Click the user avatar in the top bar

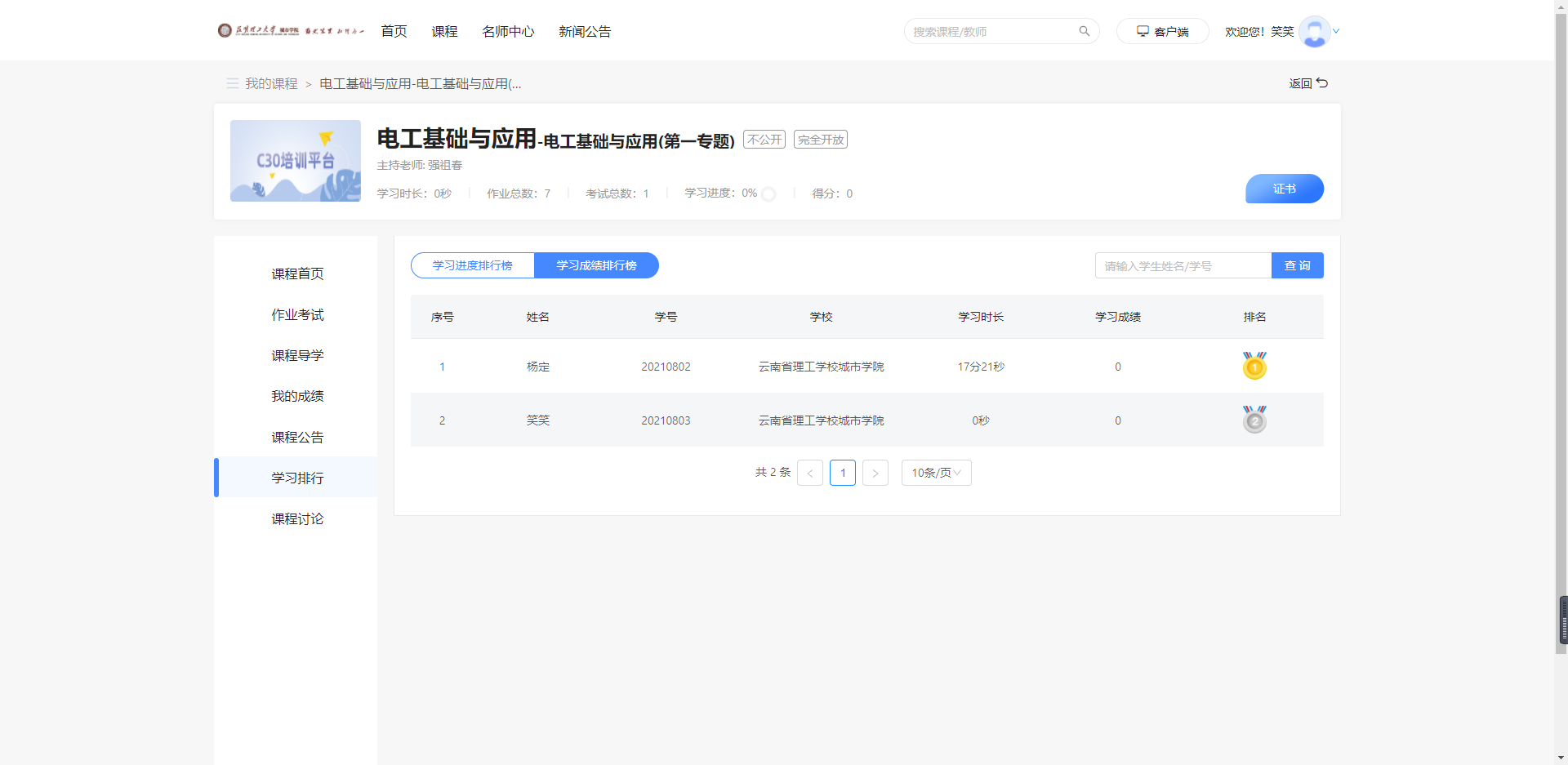[x=1315, y=31]
